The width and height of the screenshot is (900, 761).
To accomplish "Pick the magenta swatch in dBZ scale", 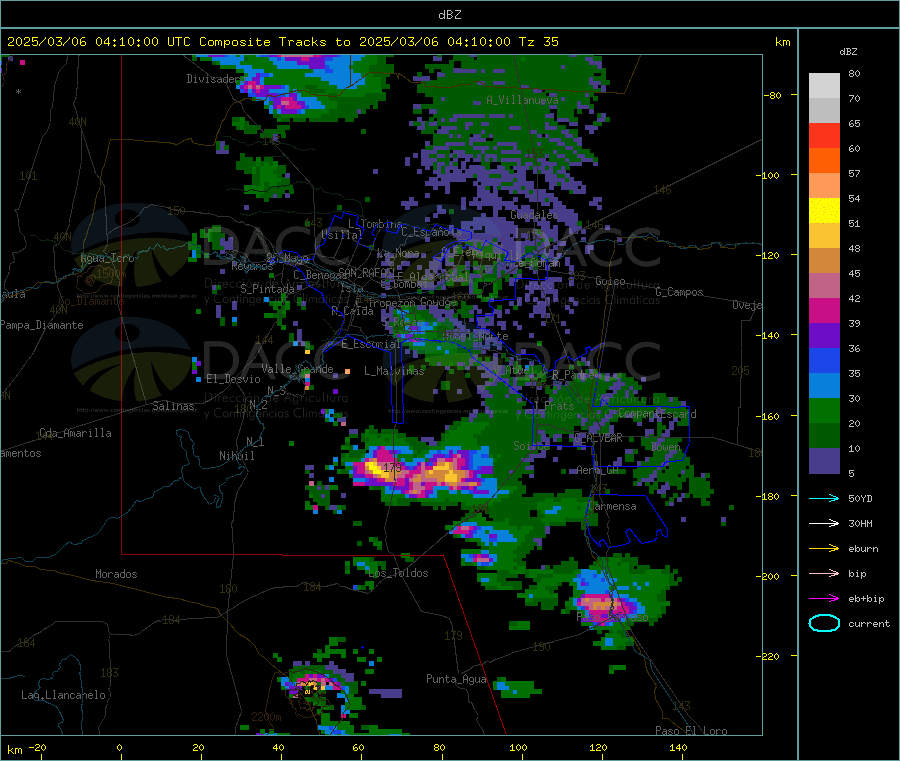I will [x=824, y=310].
